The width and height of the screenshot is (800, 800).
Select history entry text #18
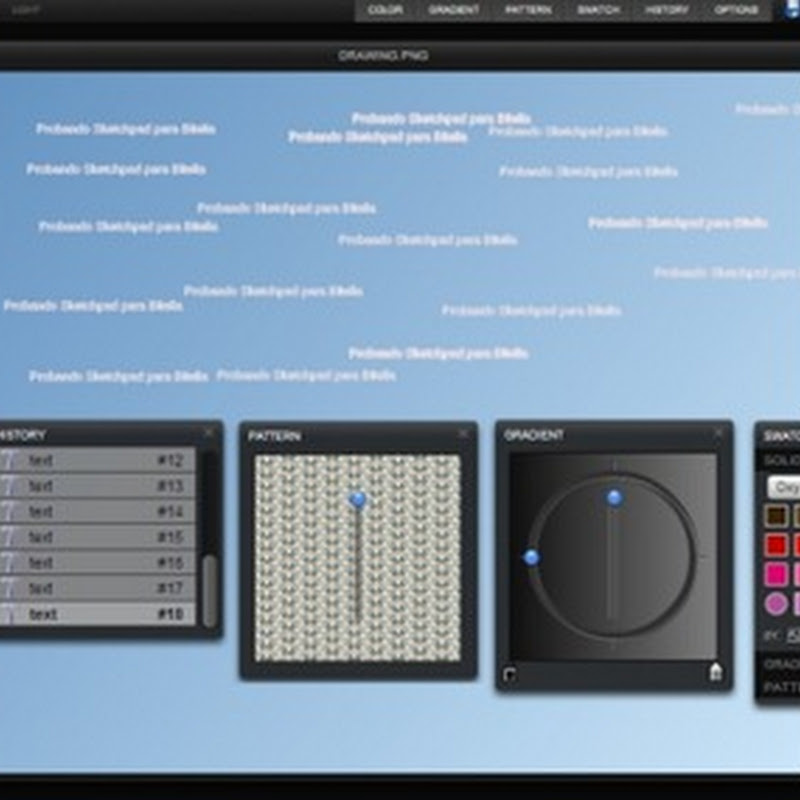point(97,614)
